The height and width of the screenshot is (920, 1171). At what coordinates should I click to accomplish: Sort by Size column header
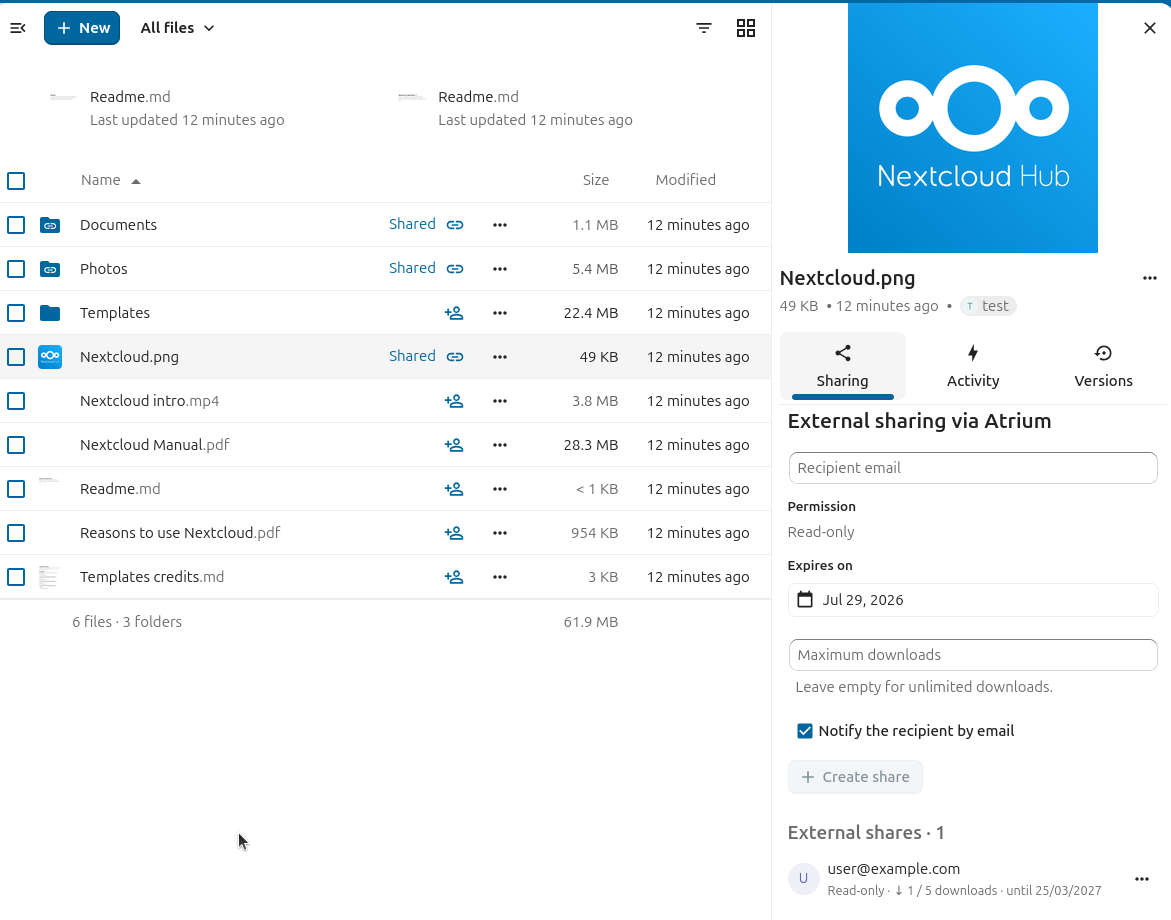coord(595,180)
